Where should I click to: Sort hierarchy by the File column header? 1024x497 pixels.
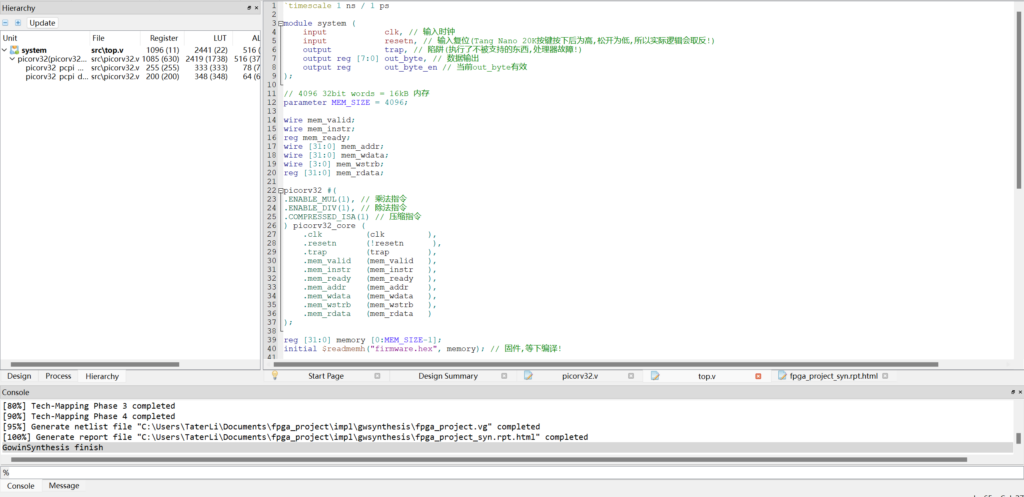click(x=99, y=39)
